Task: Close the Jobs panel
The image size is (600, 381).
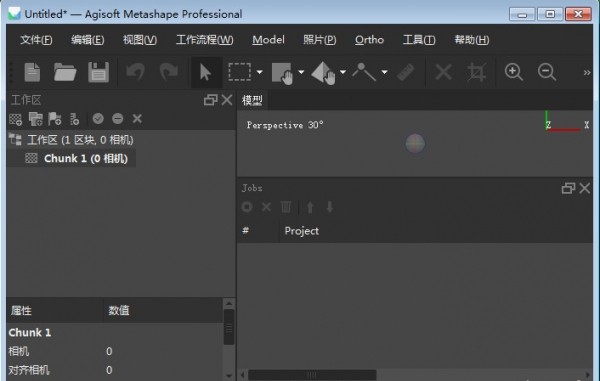Action: pos(585,188)
